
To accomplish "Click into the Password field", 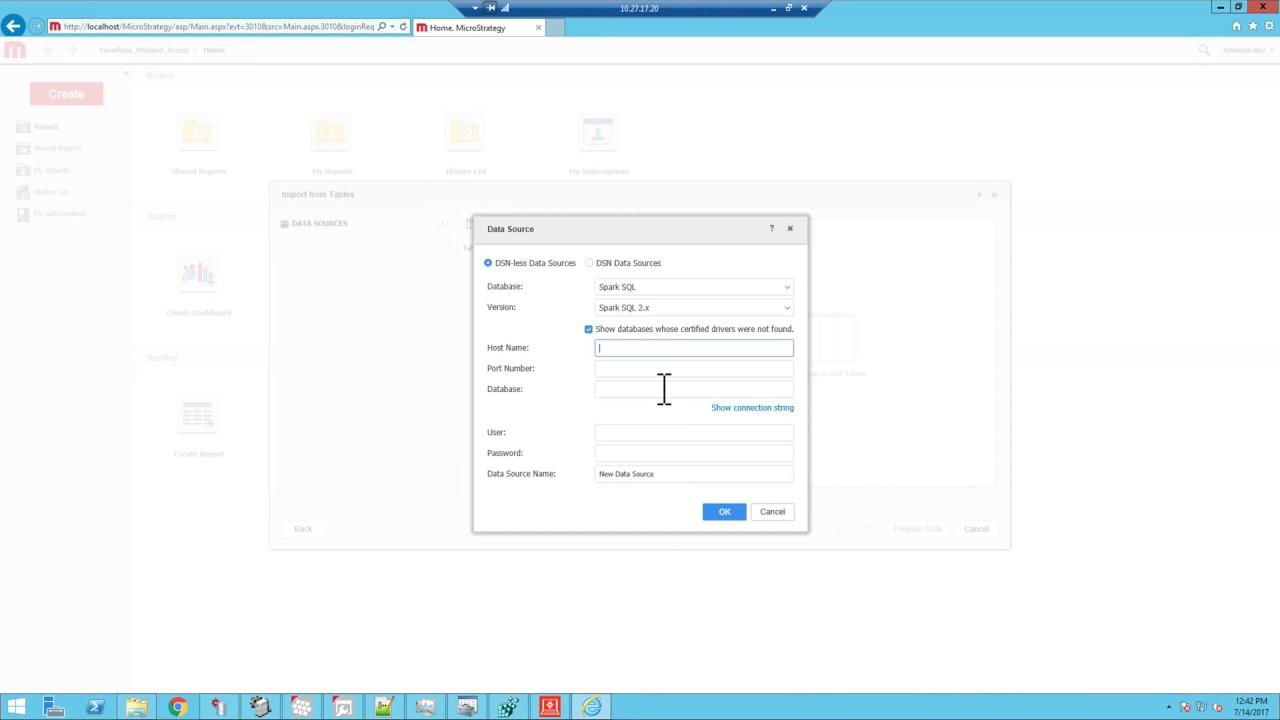I will [694, 453].
